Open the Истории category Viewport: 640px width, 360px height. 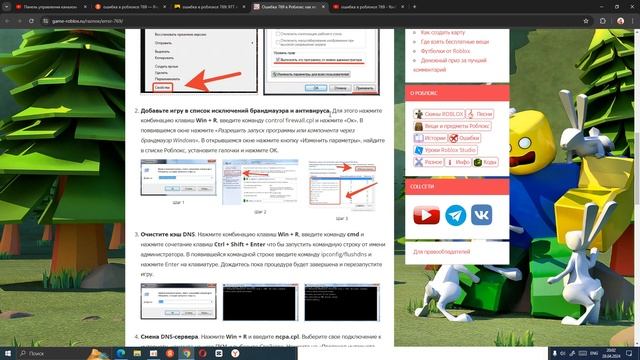[430, 138]
